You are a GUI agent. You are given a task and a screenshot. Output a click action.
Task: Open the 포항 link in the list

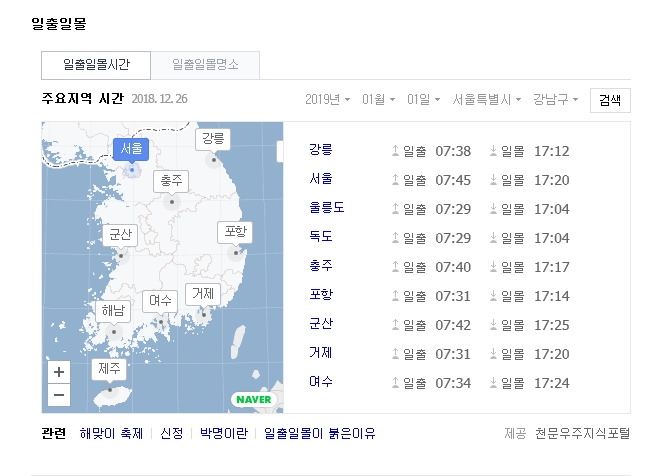click(321, 294)
